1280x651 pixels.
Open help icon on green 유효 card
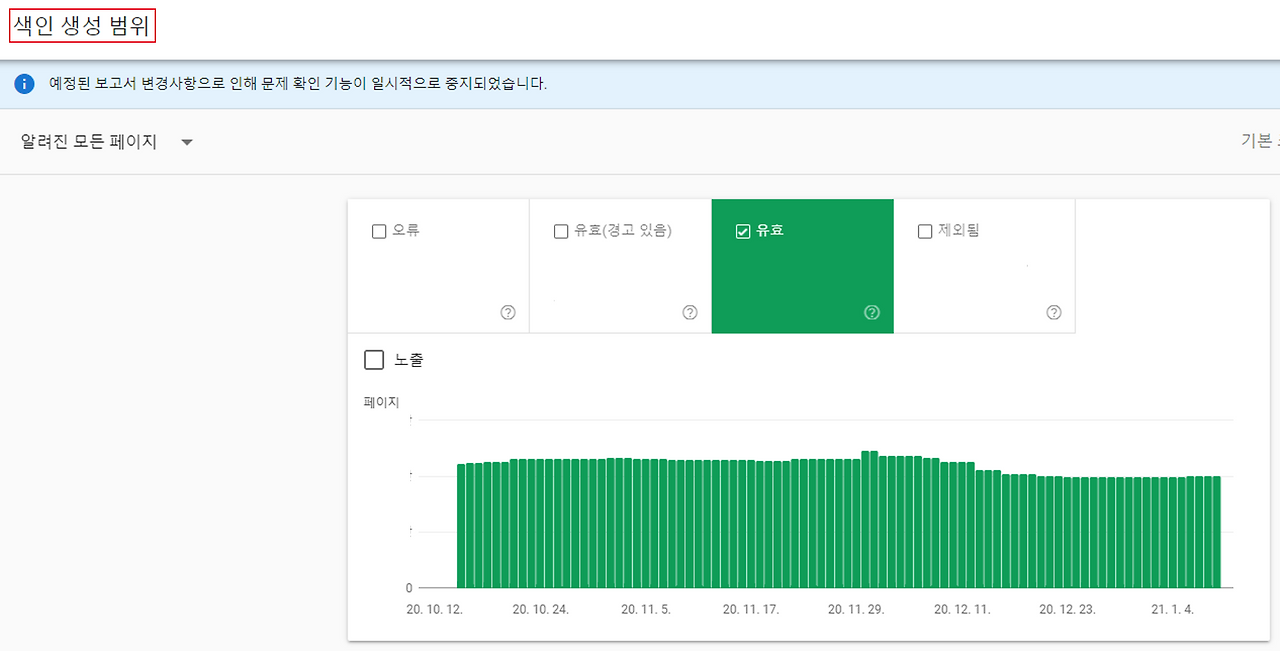(x=872, y=313)
